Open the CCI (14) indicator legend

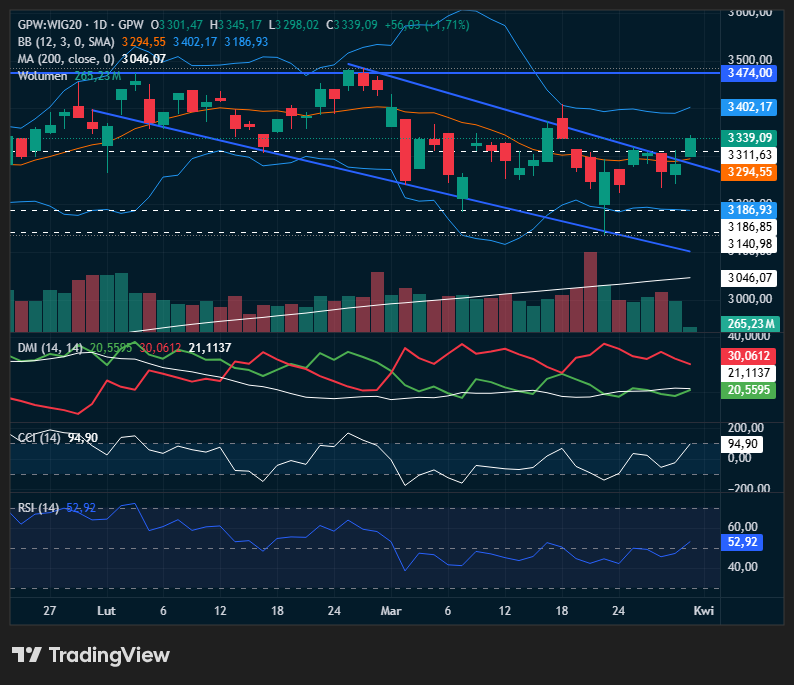click(x=42, y=438)
